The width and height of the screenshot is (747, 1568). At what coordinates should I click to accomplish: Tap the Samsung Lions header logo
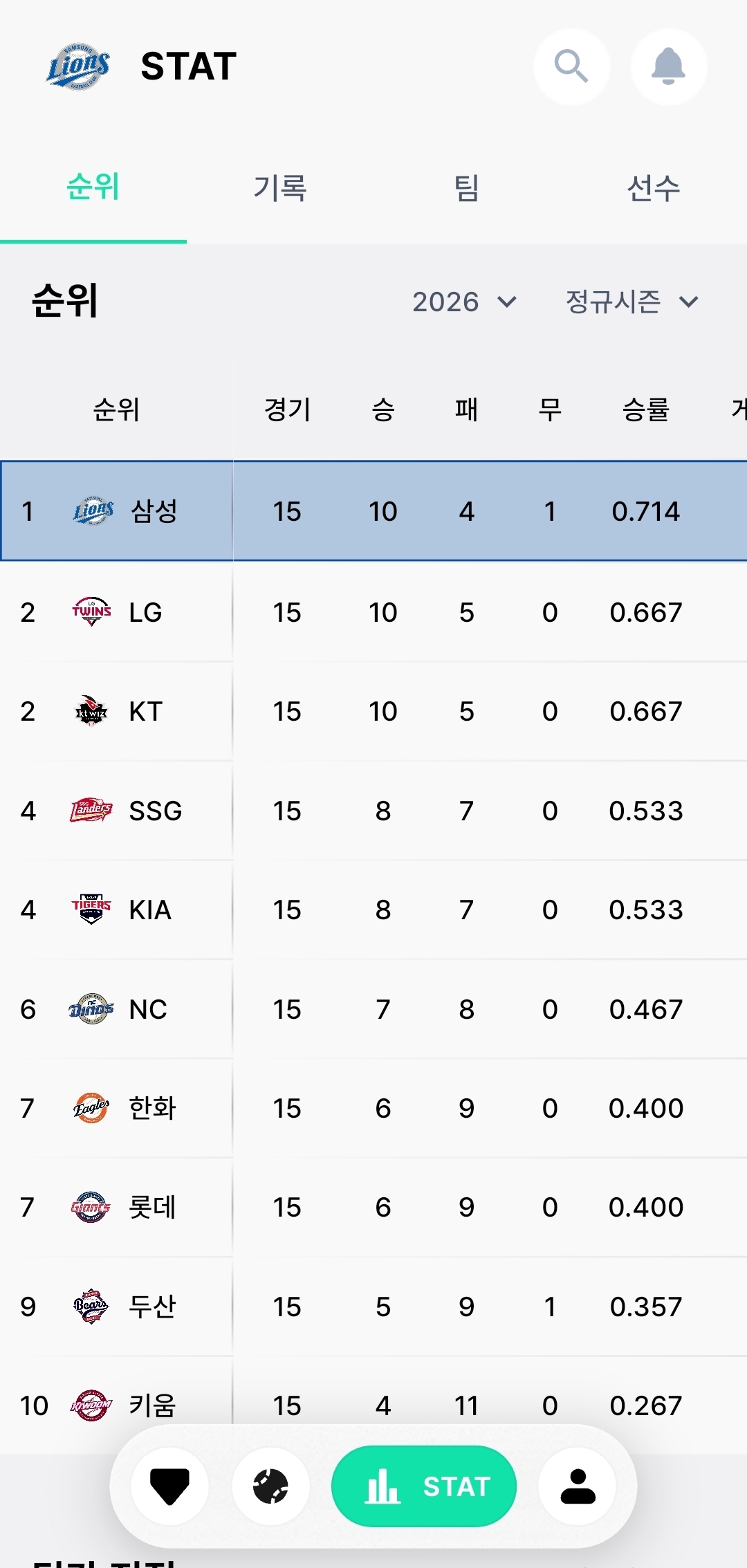78,66
